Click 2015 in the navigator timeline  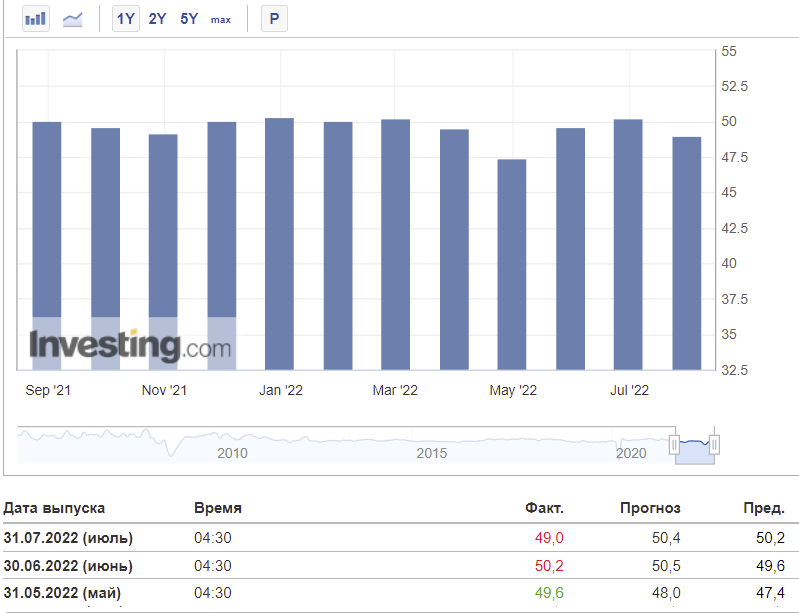click(x=432, y=453)
